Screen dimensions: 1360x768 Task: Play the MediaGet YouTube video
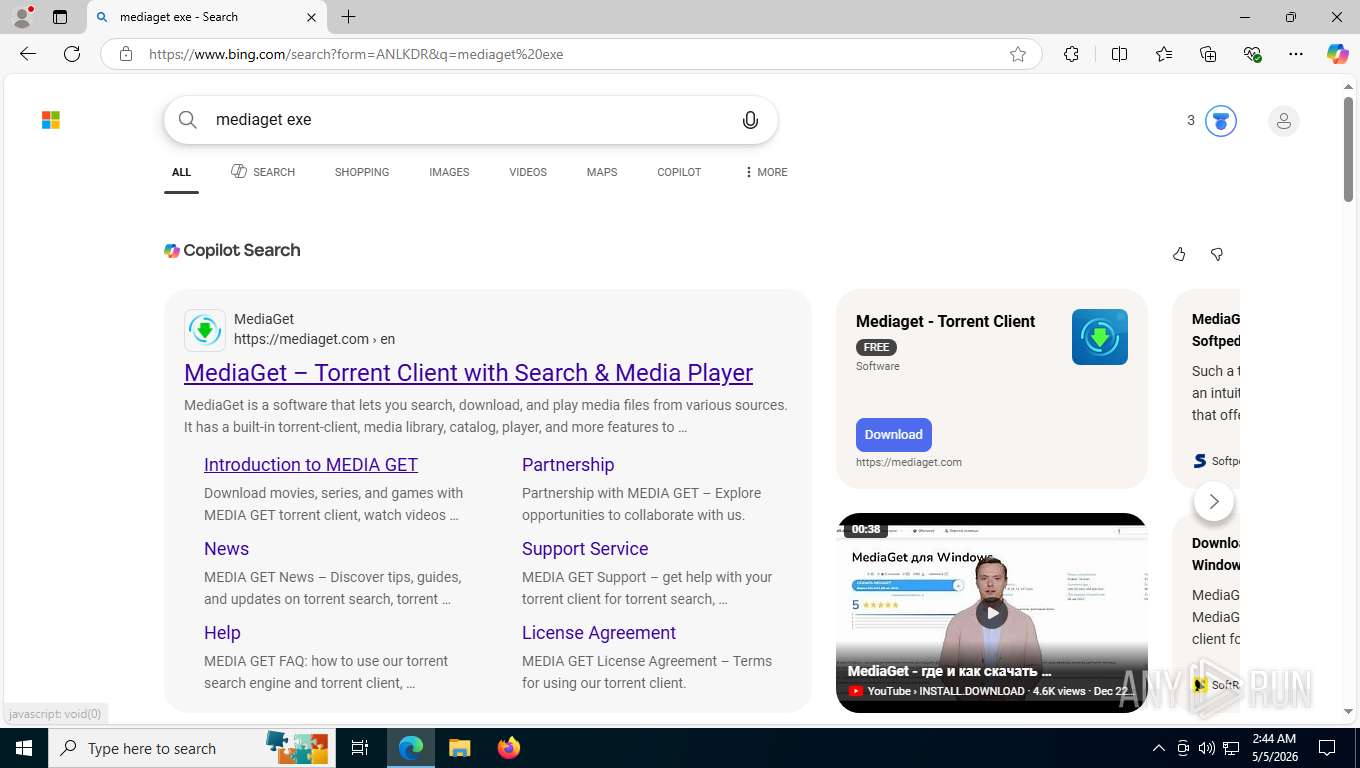(992, 613)
